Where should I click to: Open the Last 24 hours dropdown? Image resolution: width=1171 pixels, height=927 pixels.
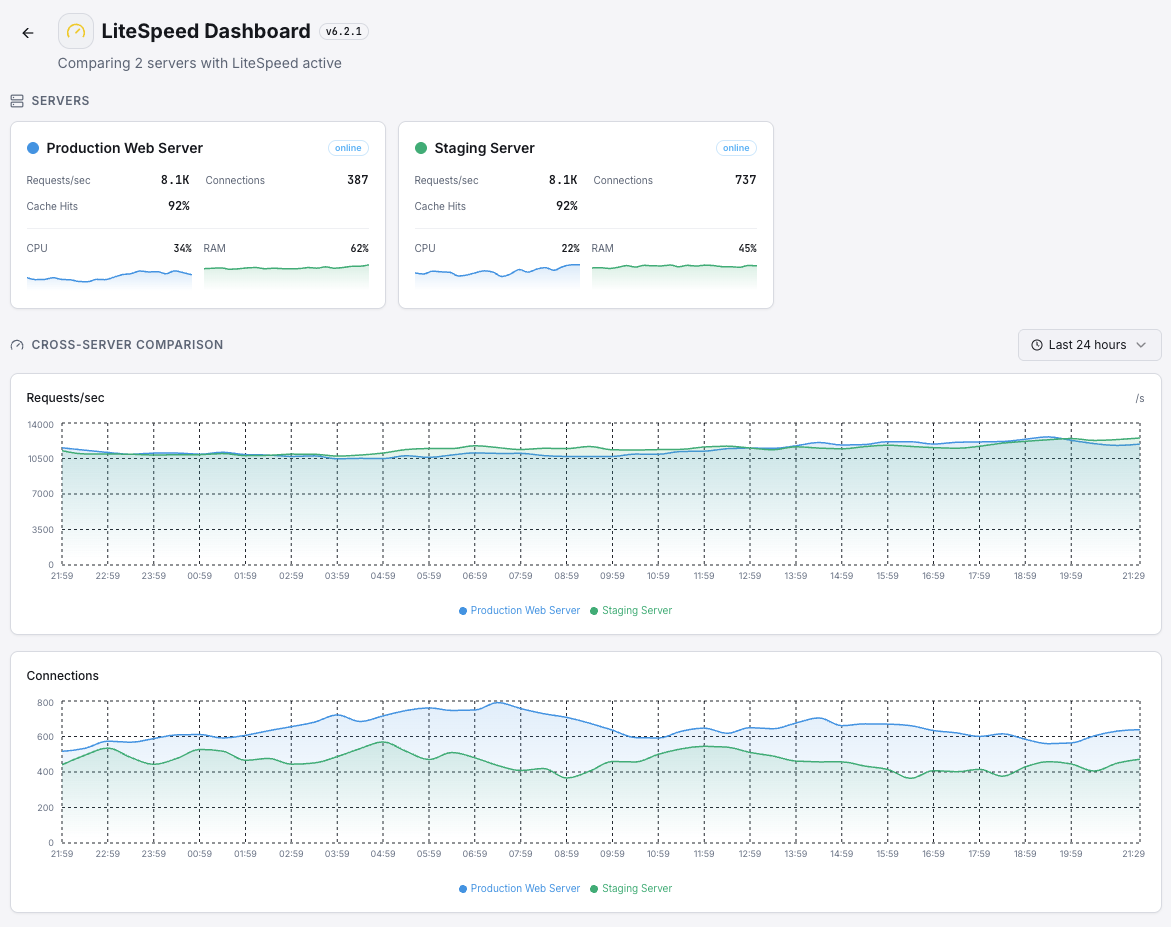pyautogui.click(x=1089, y=344)
